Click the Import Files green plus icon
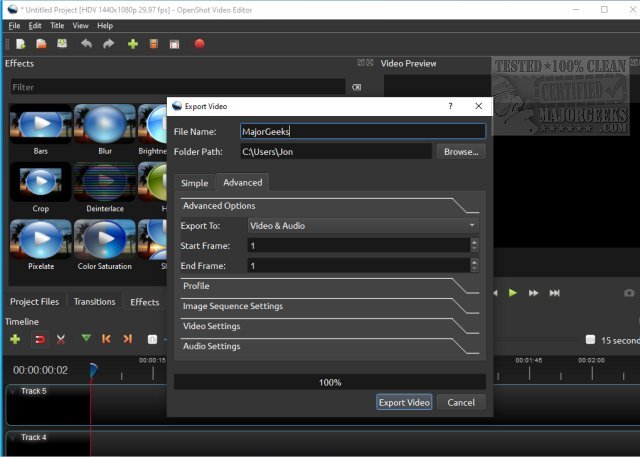This screenshot has width=640, height=457. [132, 44]
